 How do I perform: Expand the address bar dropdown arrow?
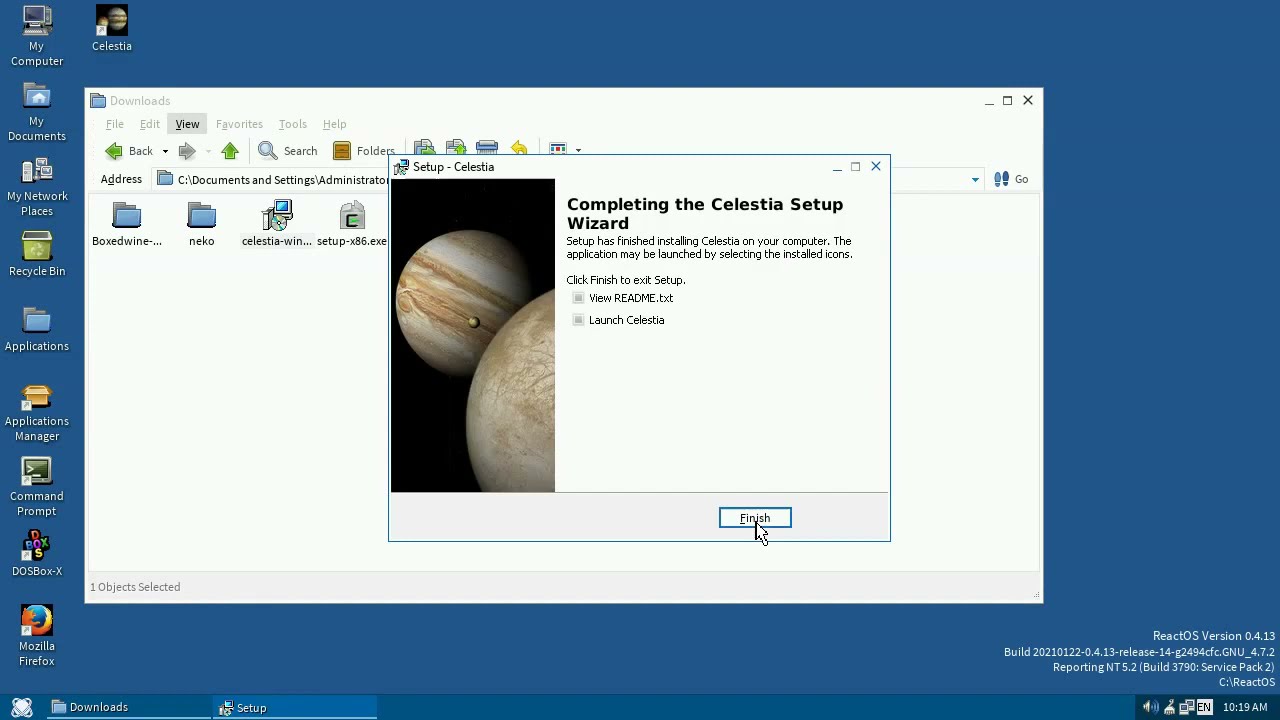pyautogui.click(x=975, y=180)
